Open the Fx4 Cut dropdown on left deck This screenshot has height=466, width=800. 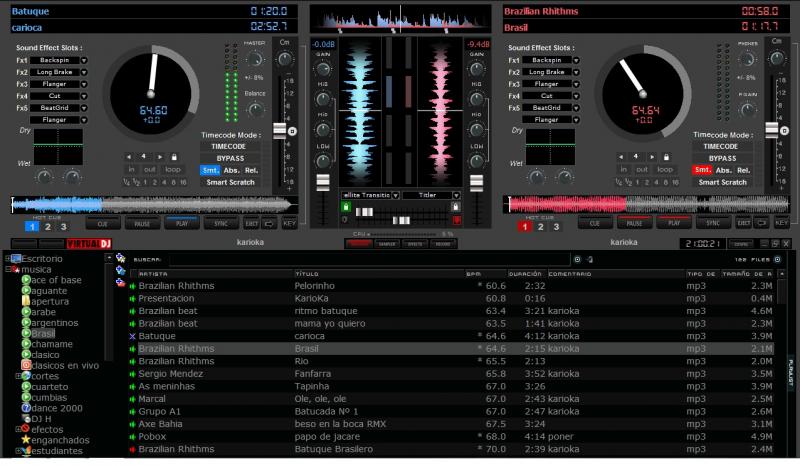pyautogui.click(x=84, y=96)
